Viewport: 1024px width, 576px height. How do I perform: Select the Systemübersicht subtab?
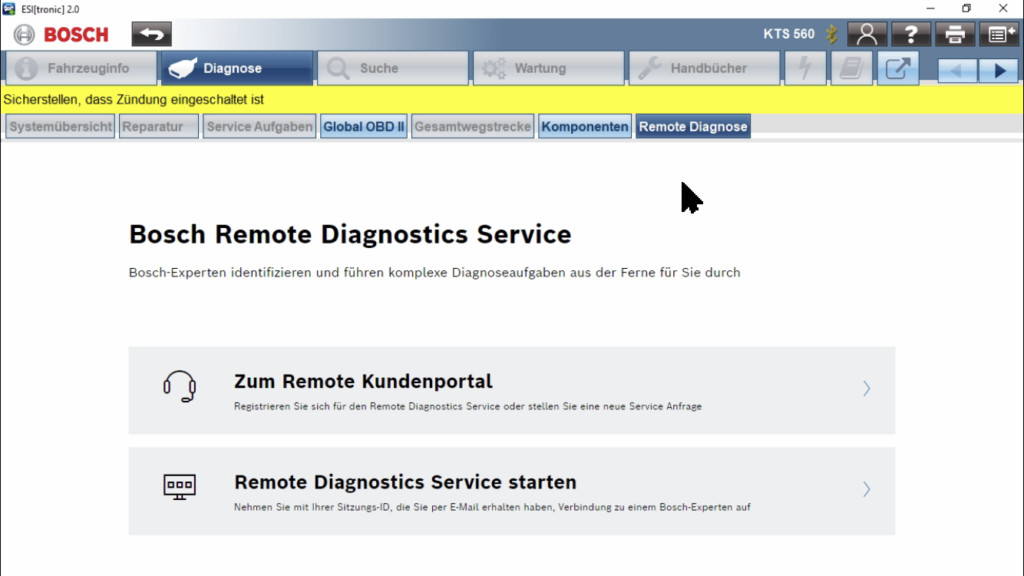coord(60,127)
